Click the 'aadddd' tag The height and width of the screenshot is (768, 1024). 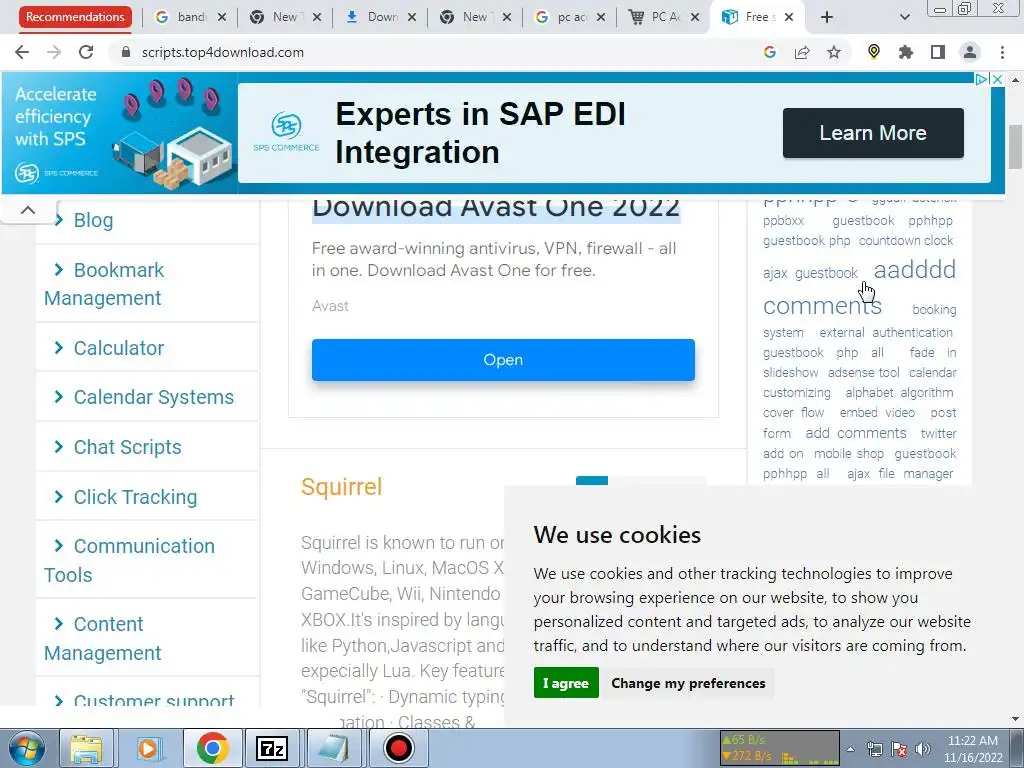(x=914, y=269)
